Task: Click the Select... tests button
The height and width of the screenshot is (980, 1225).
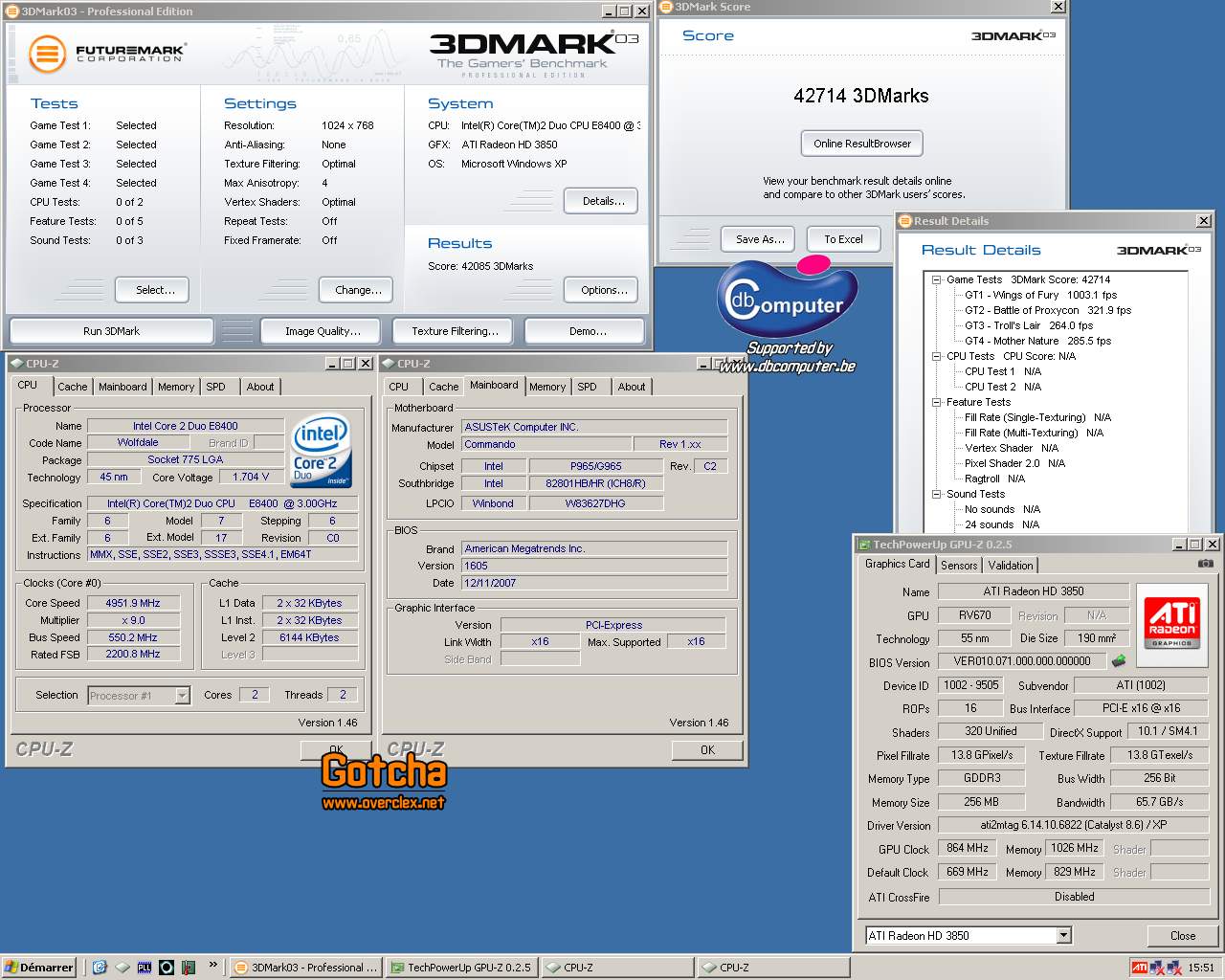Action: 153,290
